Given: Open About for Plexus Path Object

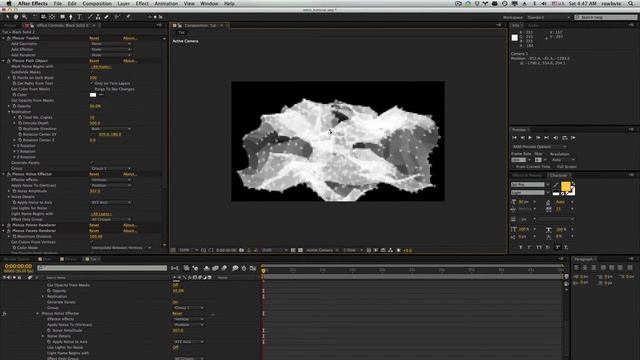Looking at the screenshot, I should tap(130, 61).
